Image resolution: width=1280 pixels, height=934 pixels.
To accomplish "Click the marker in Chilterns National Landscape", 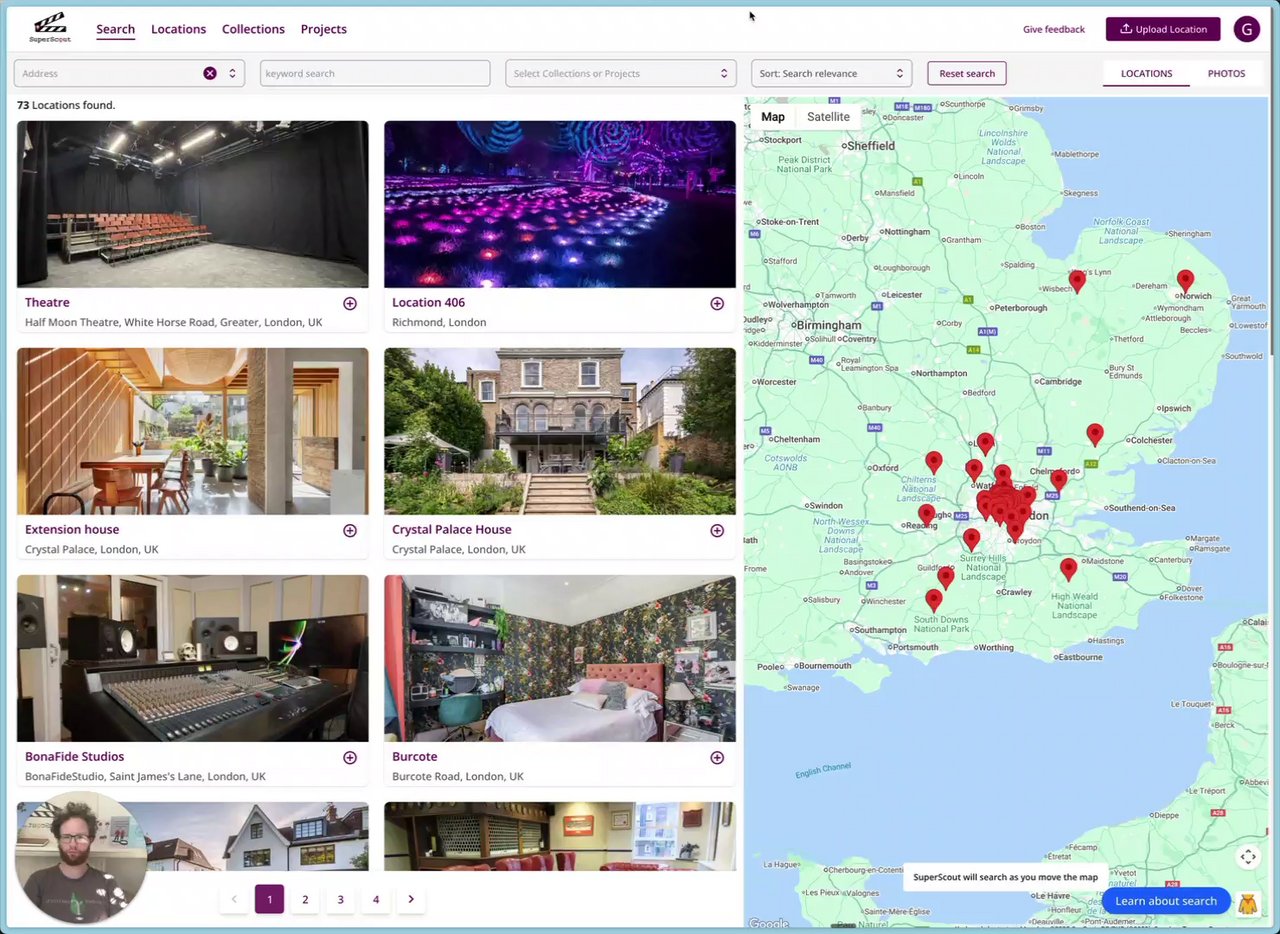I will click(x=933, y=462).
